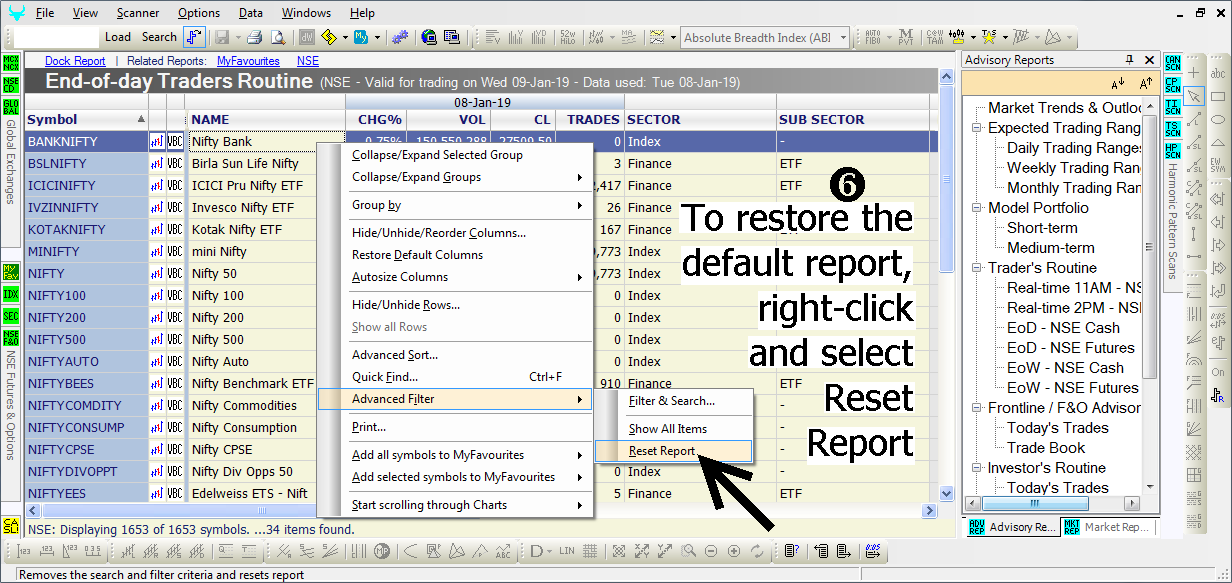1232x583 pixels.
Task: Collapse the Expected Trading Range tree node
Action: click(977, 128)
